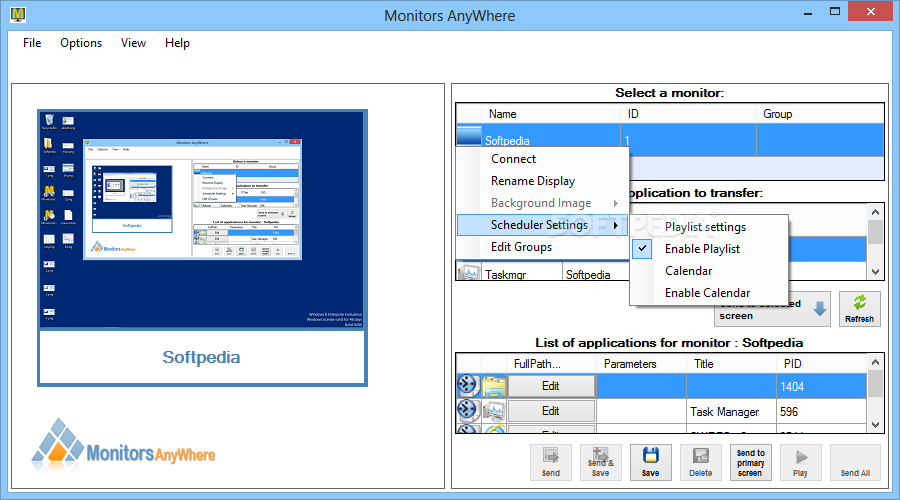
Task: Click the Send All button
Action: click(x=855, y=462)
